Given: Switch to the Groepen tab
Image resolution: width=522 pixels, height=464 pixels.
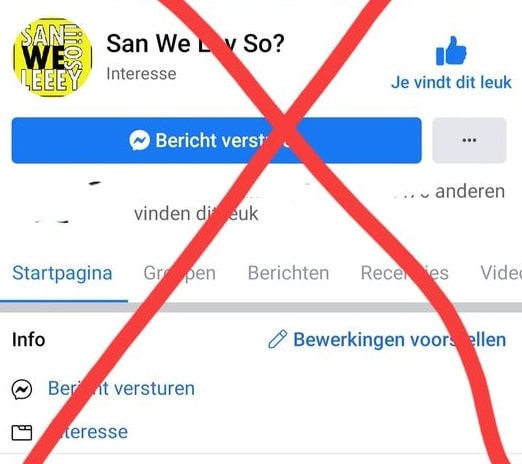Looking at the screenshot, I should click(x=179, y=273).
